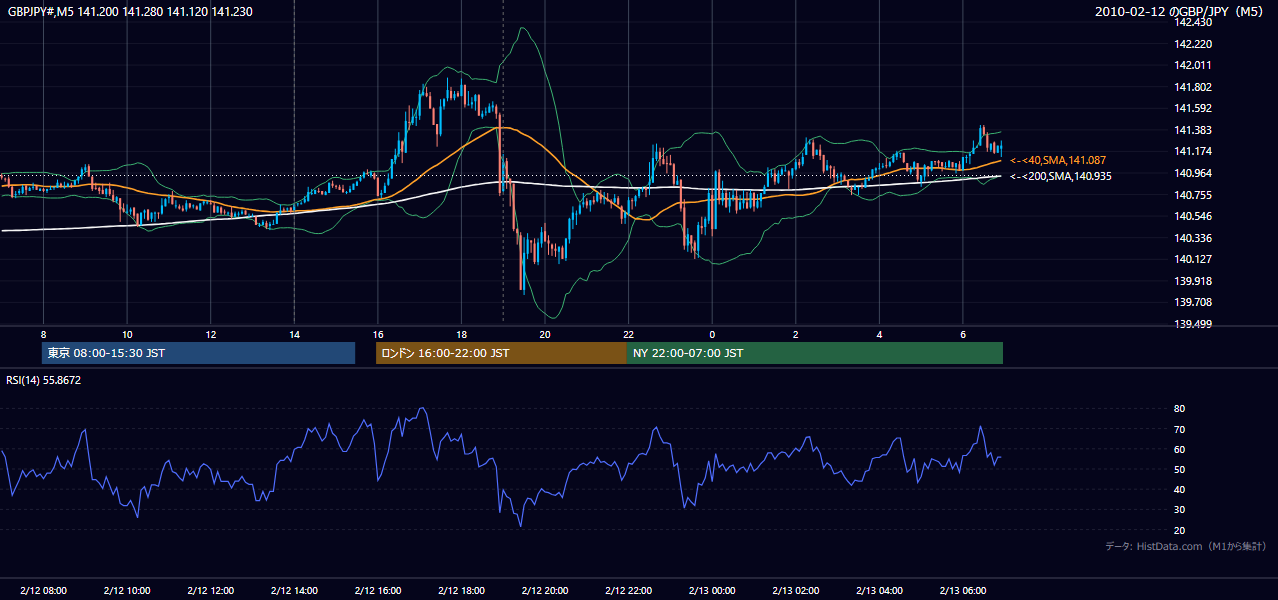Click the RSI(14) 55.8672 indicator label
The height and width of the screenshot is (600, 1278).
click(44, 380)
